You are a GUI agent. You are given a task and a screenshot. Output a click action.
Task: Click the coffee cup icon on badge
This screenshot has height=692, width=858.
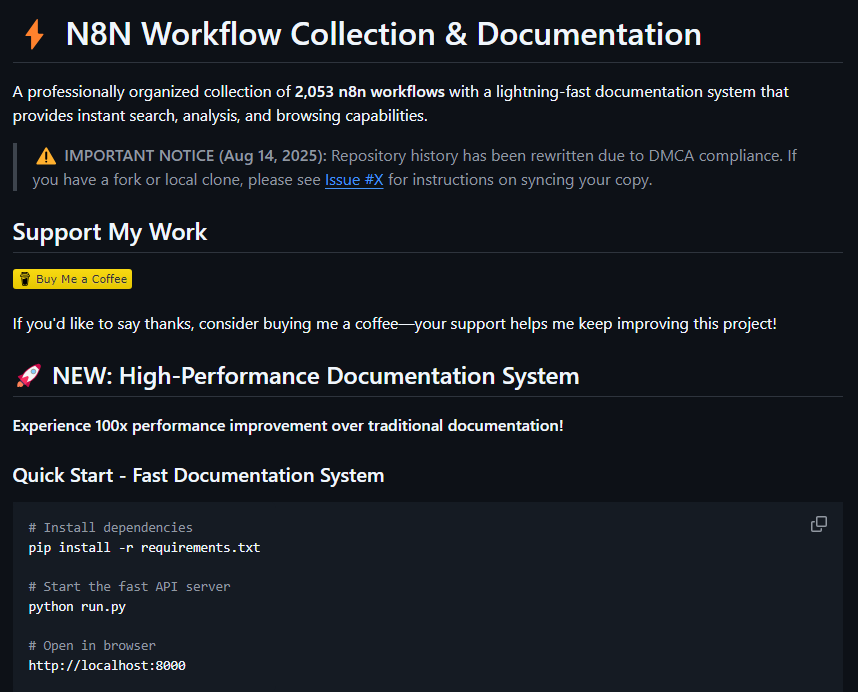point(25,279)
